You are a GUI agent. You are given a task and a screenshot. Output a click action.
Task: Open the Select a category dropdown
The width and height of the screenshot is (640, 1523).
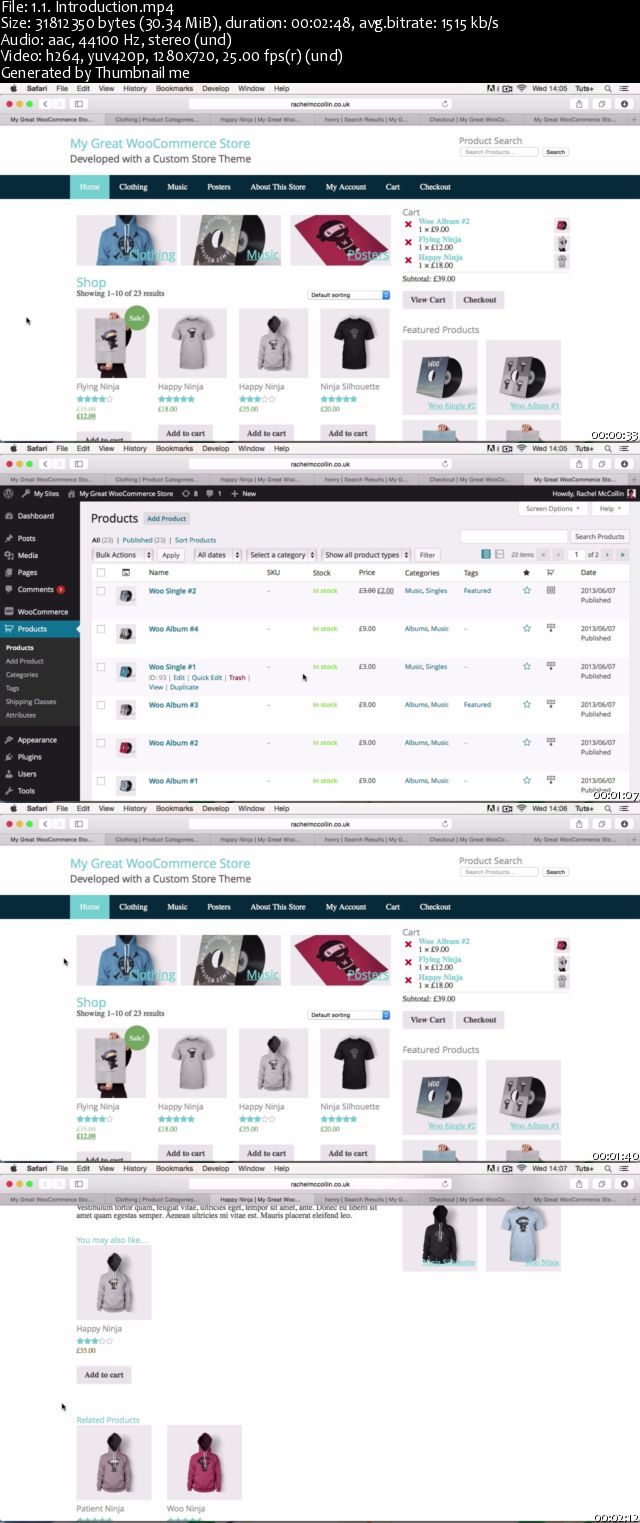click(282, 555)
